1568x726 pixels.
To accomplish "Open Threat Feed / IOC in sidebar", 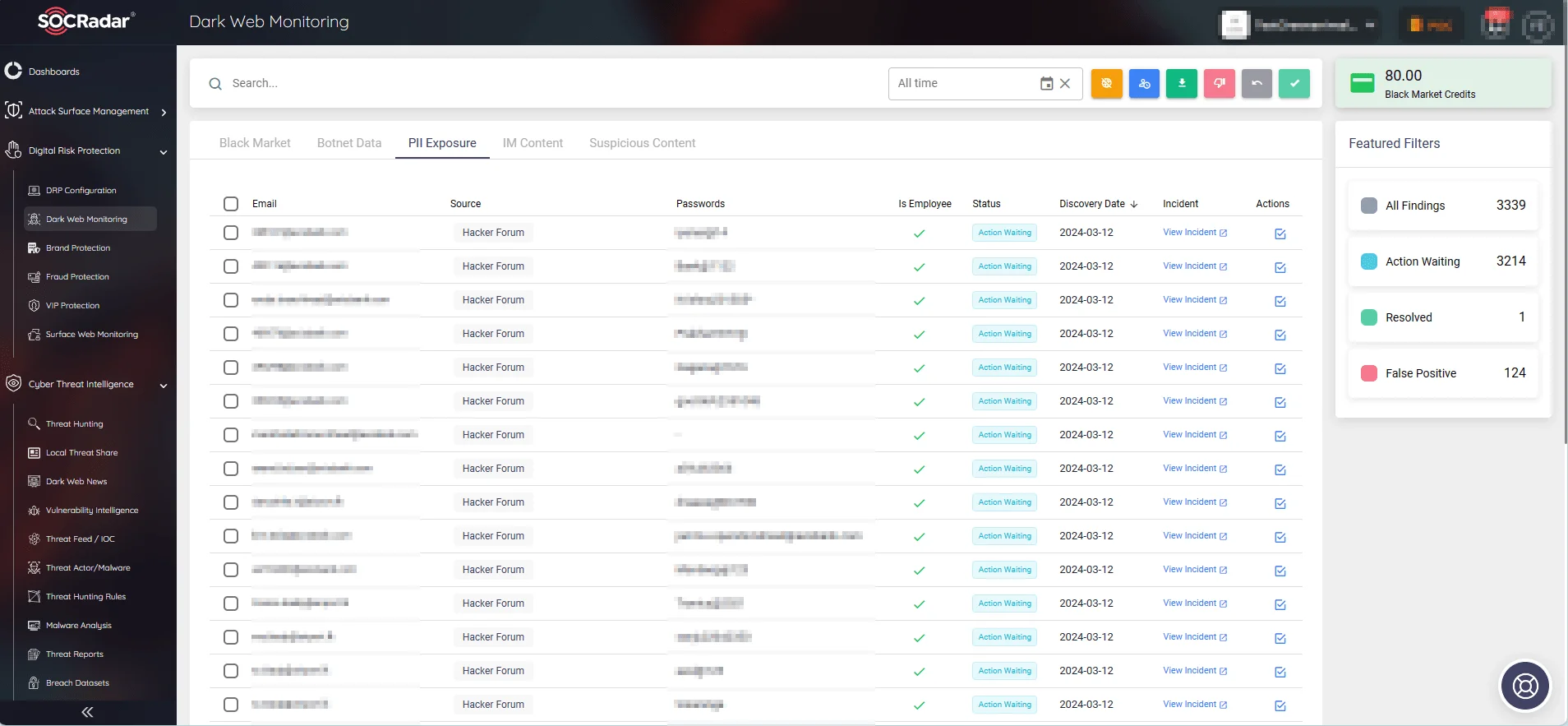I will [80, 539].
